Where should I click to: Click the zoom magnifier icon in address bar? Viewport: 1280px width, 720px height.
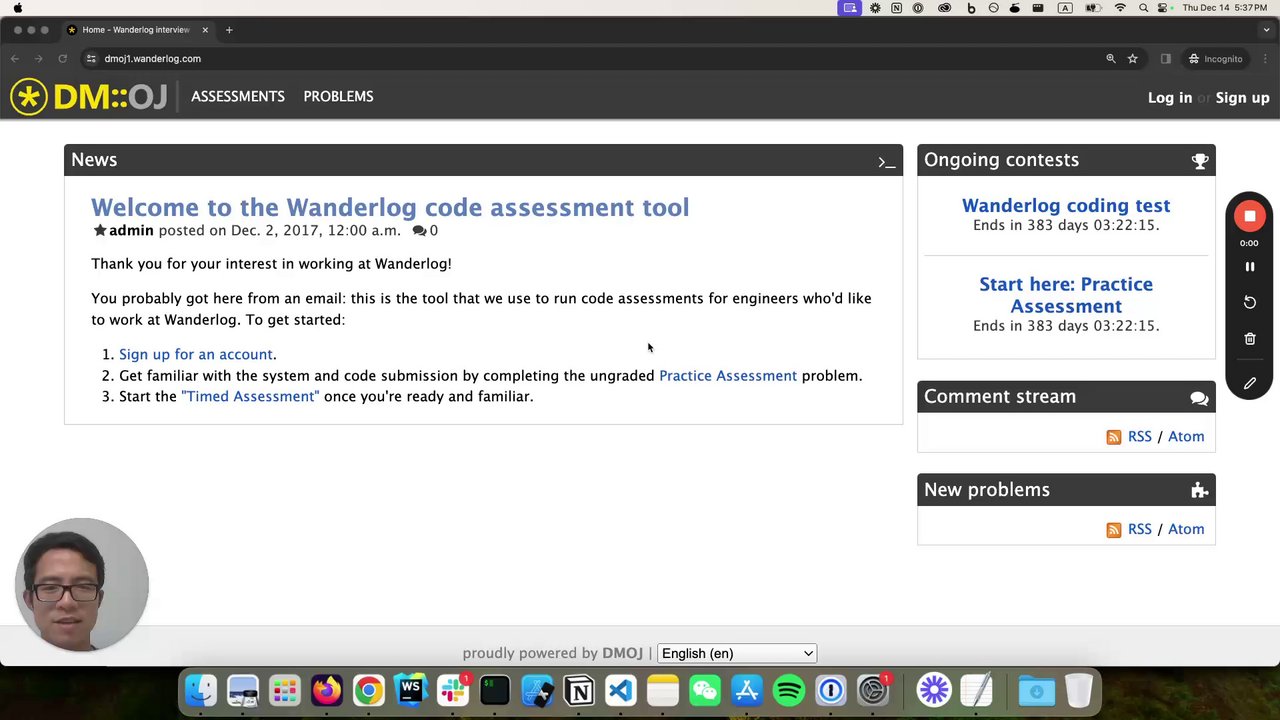pyautogui.click(x=1110, y=59)
